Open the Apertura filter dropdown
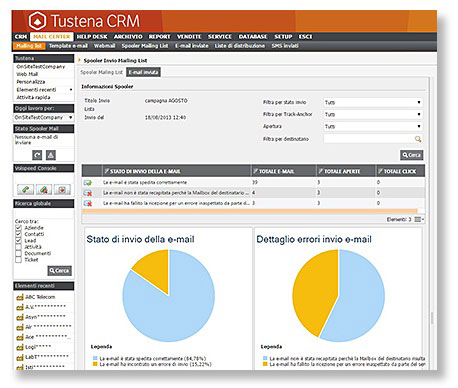Viewport: 458px width, 388px height. 373,126
